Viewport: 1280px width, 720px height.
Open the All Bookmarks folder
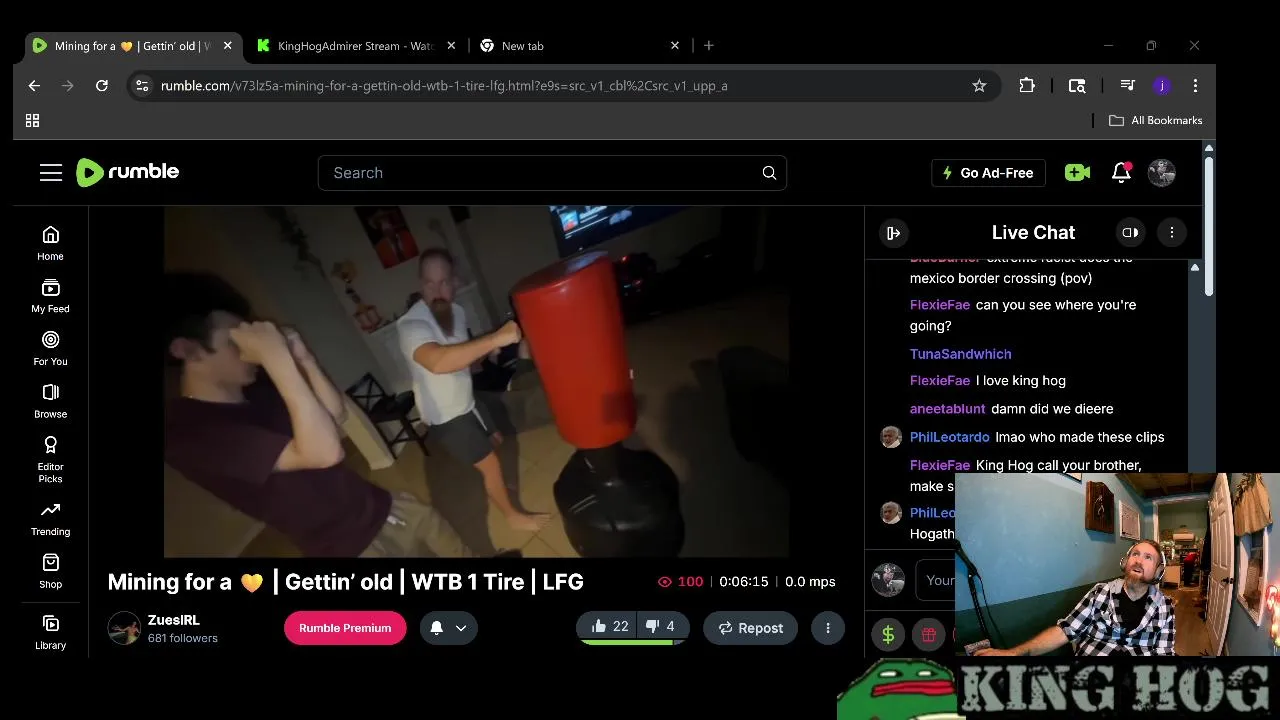point(1156,120)
